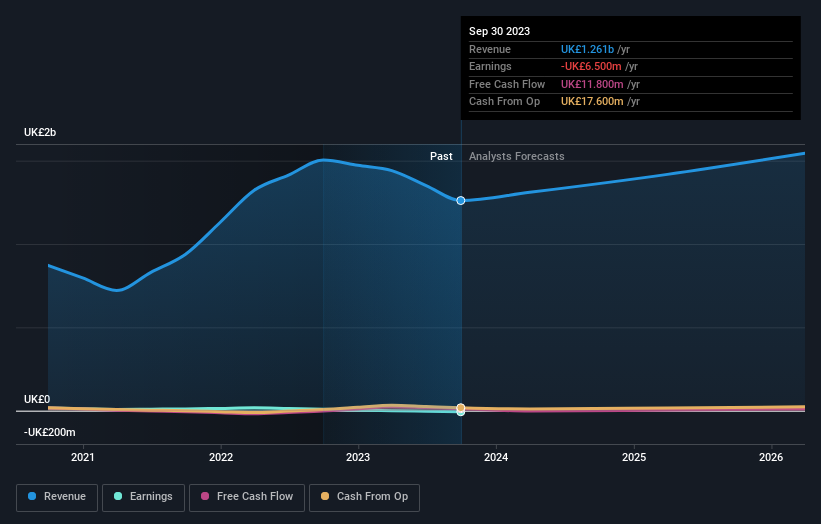Click the teal Earnings legend dot

(118, 496)
